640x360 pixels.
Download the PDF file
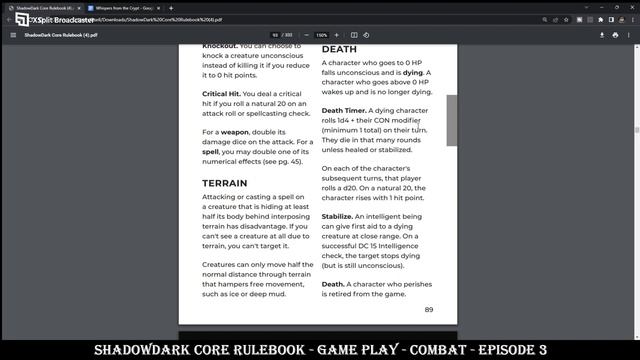pyautogui.click(x=602, y=35)
